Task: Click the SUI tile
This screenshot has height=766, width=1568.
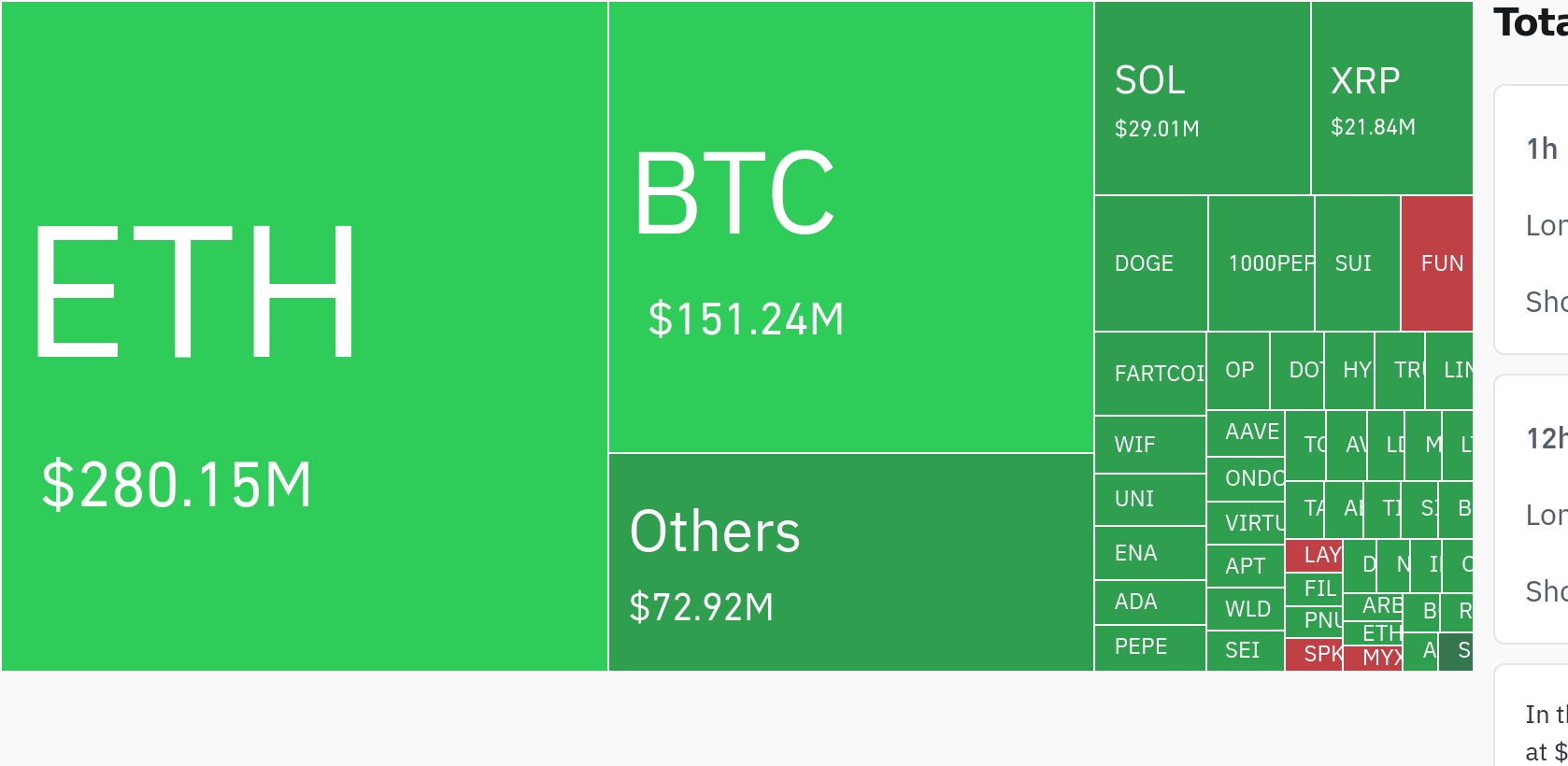Action: click(x=1358, y=263)
